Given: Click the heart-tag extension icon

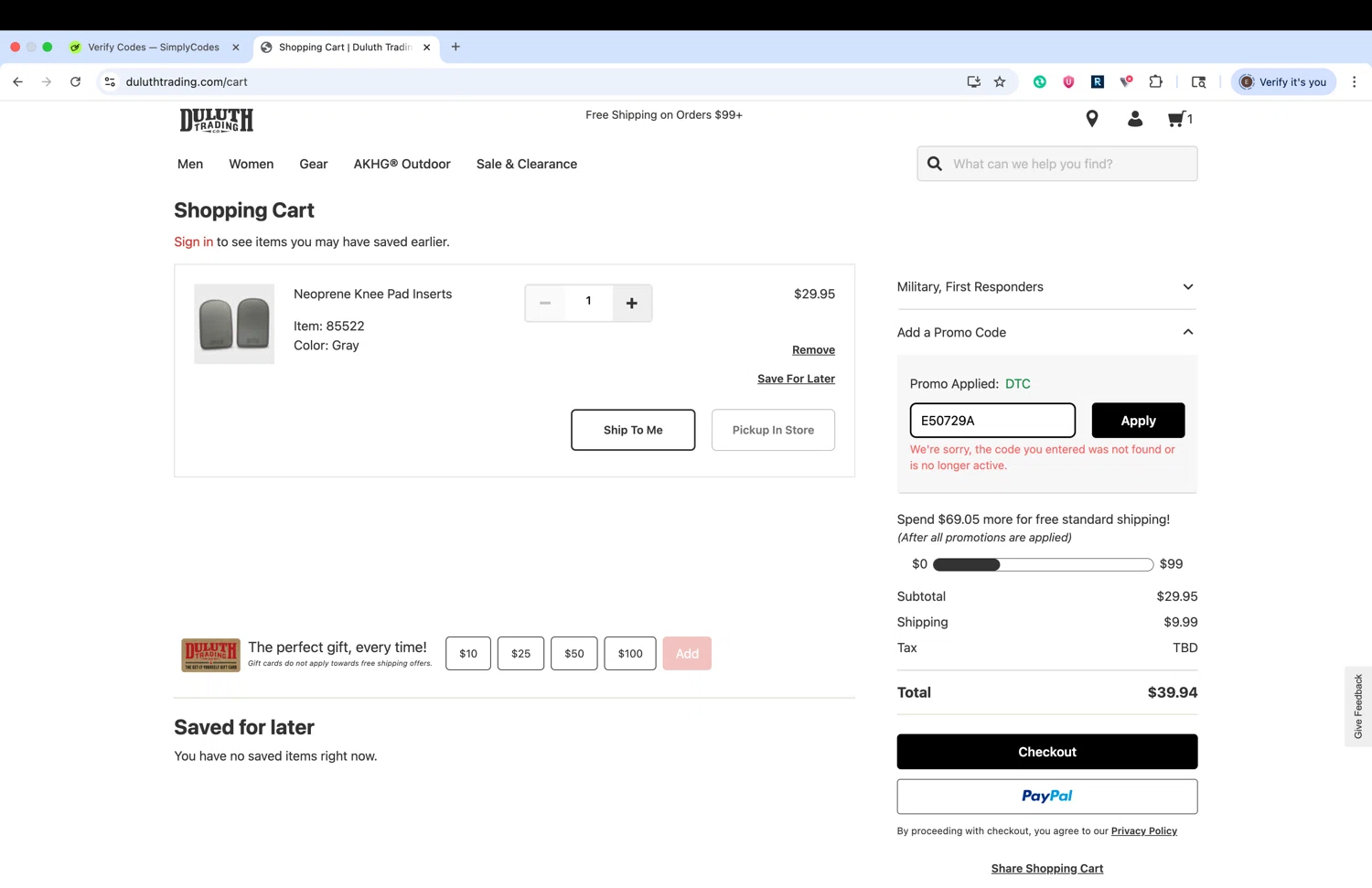Looking at the screenshot, I should point(1126,82).
